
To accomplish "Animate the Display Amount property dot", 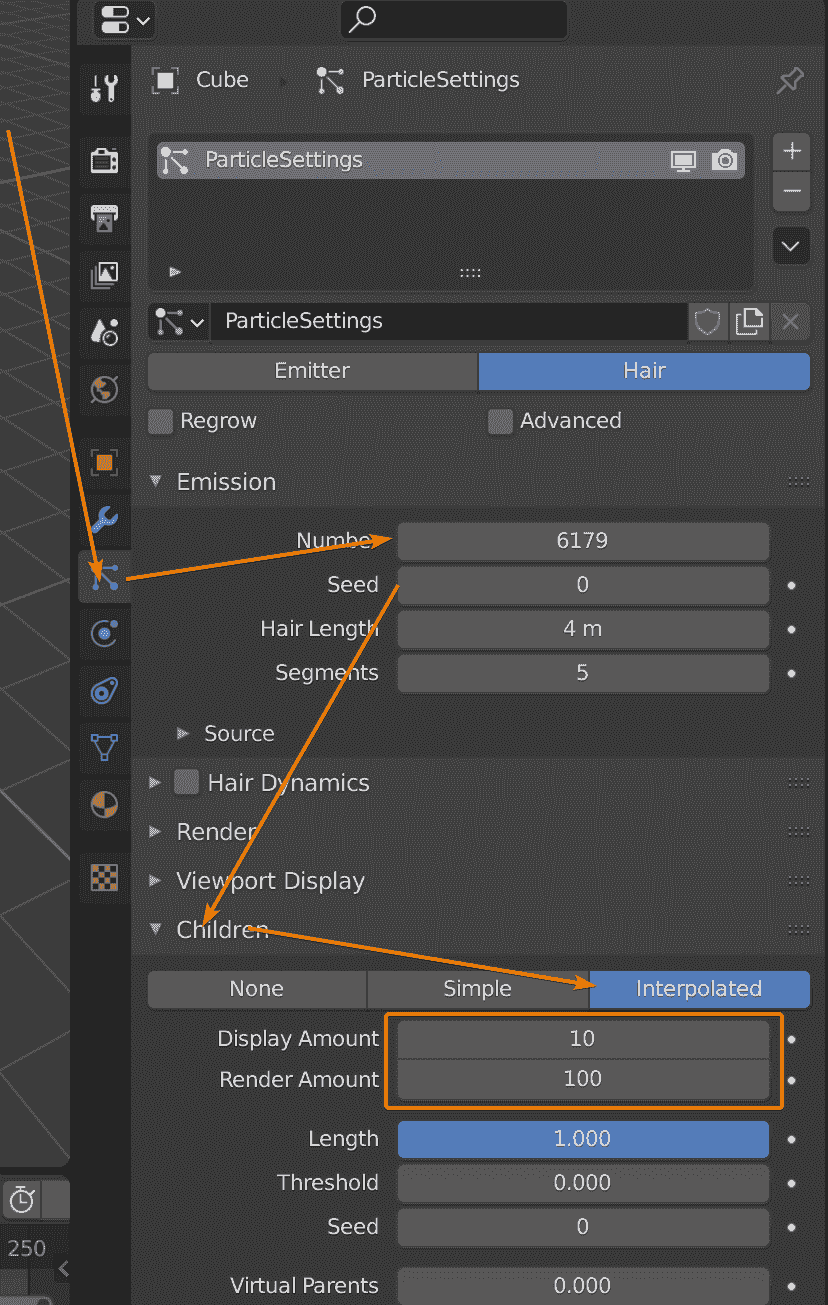I will click(x=792, y=1039).
